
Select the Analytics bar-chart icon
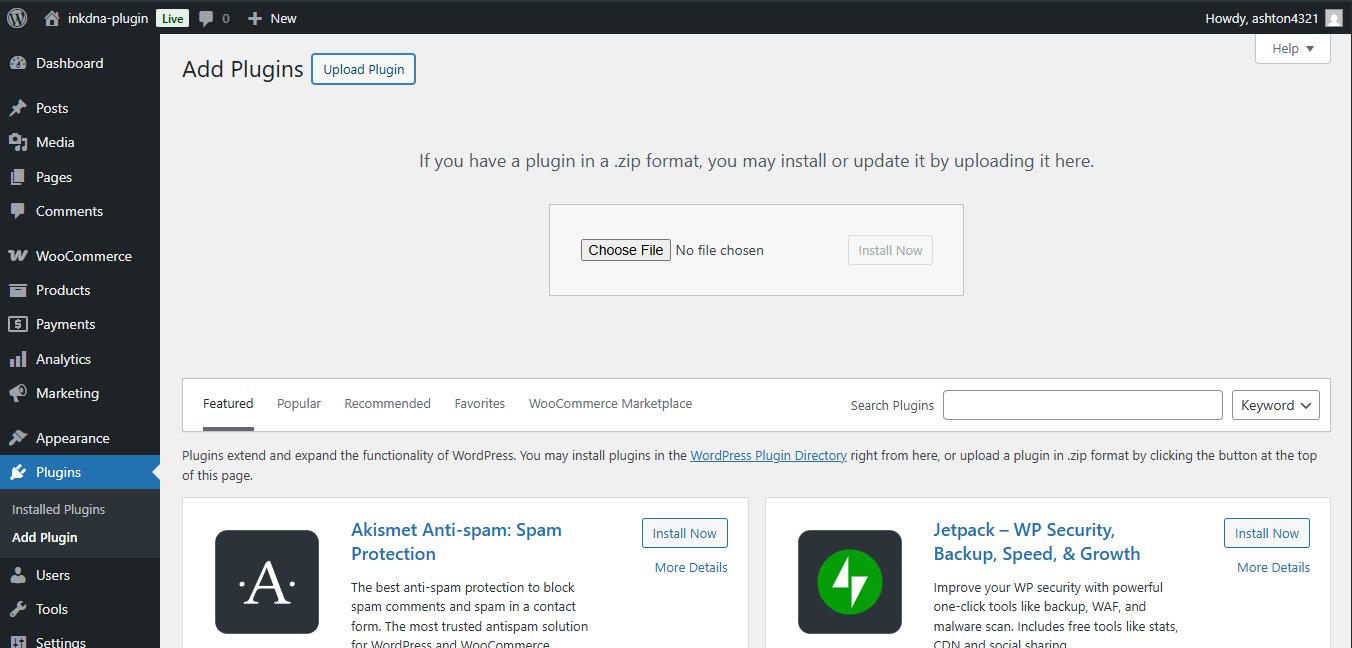(20, 358)
